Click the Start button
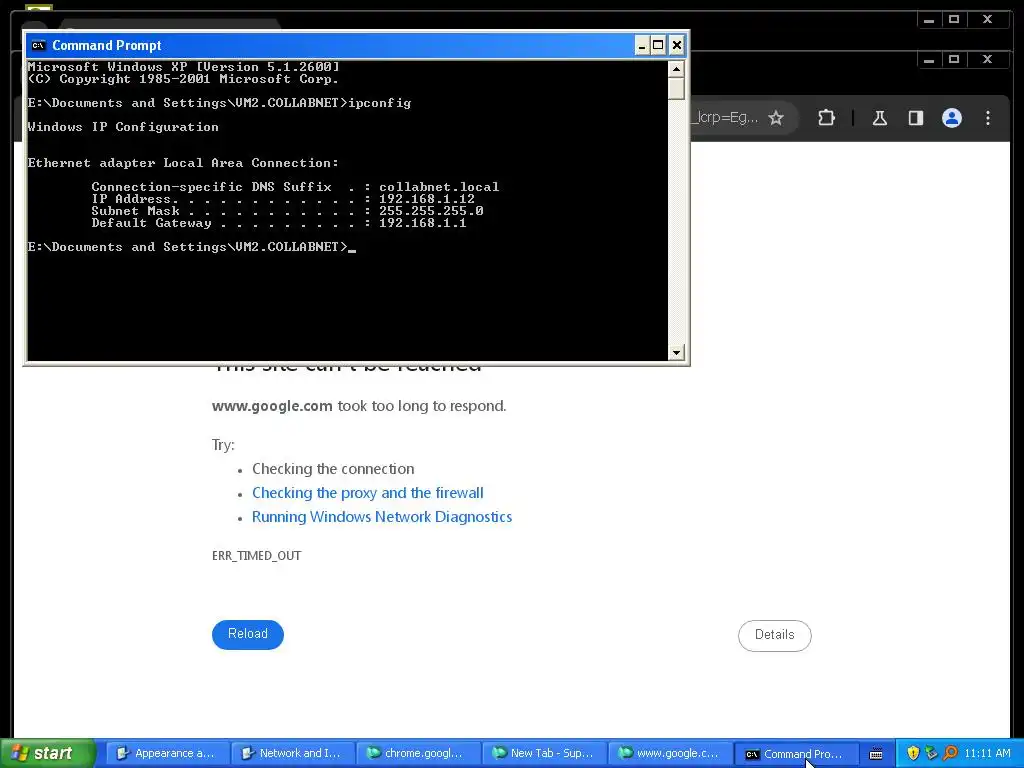 [x=48, y=753]
